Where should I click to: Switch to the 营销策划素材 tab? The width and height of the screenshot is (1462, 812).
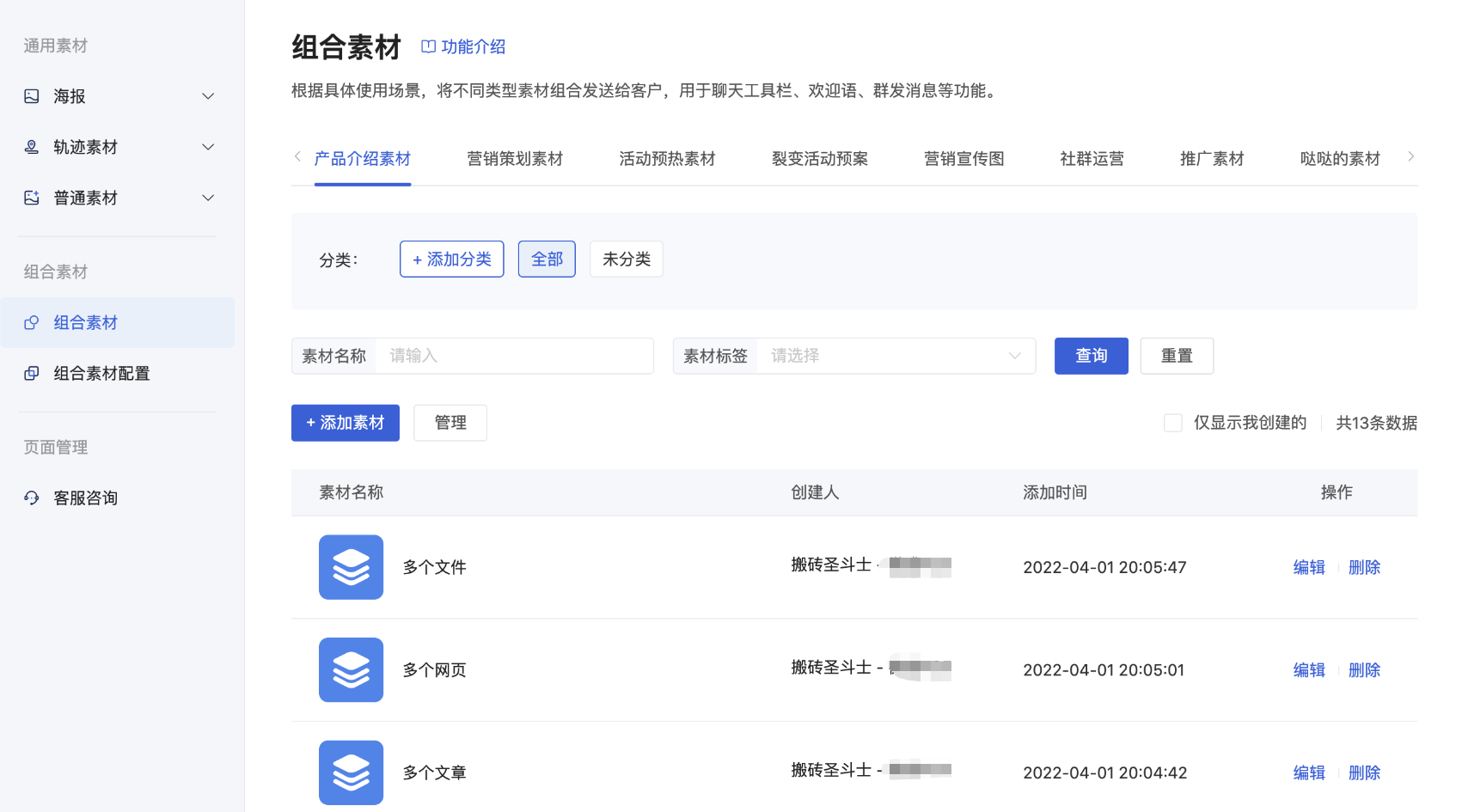tap(515, 159)
